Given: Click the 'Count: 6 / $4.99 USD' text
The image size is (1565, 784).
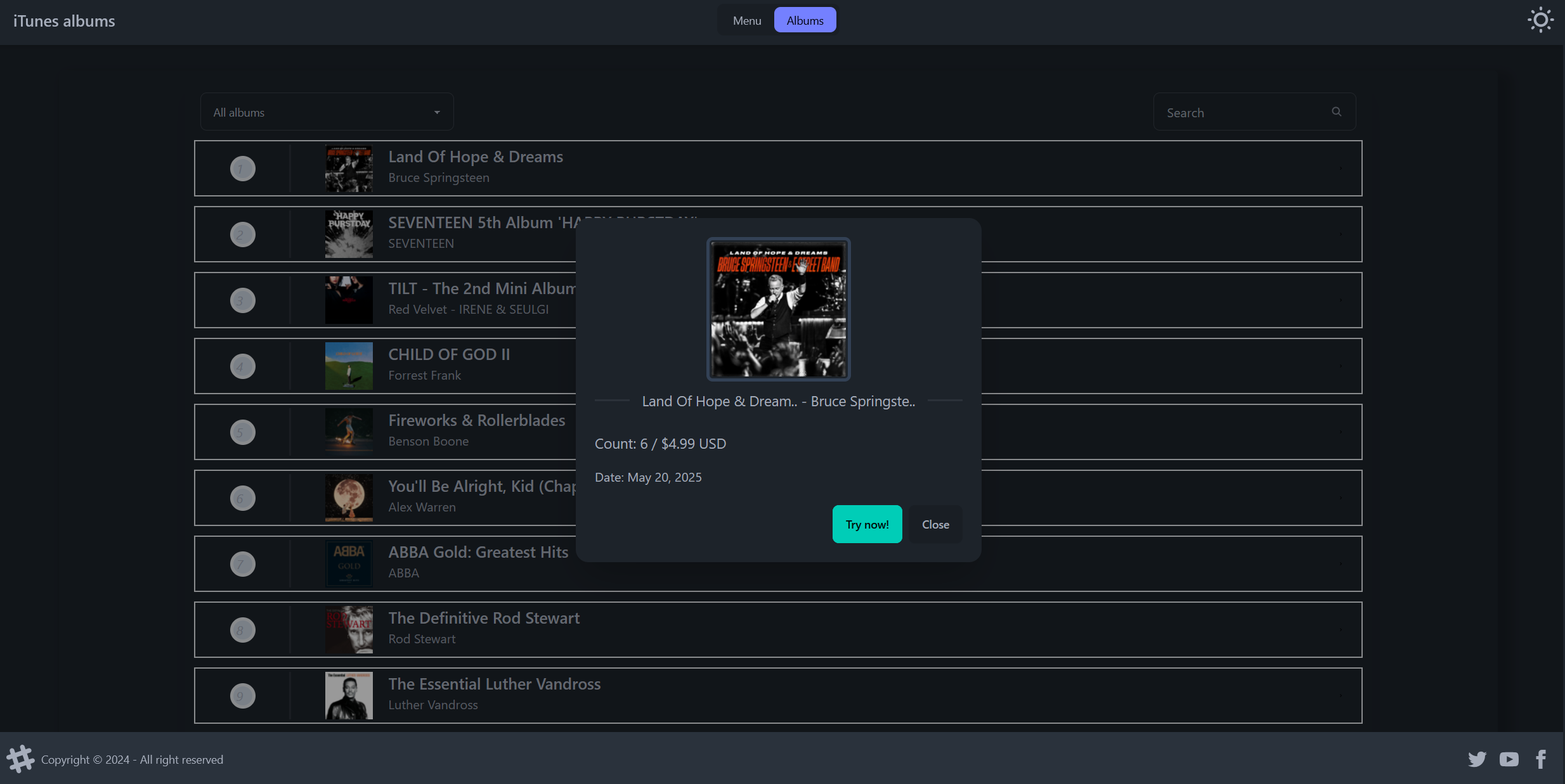Looking at the screenshot, I should [x=660, y=444].
